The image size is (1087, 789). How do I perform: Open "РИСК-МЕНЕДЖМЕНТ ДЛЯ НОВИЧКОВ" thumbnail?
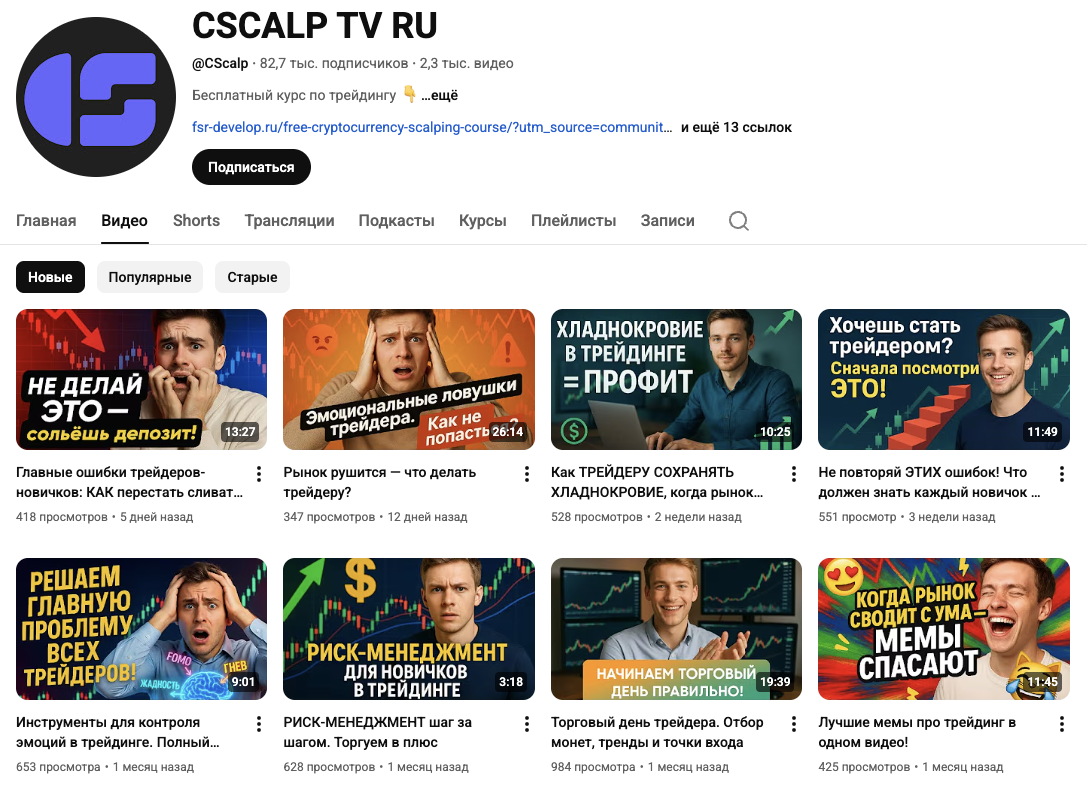click(409, 629)
